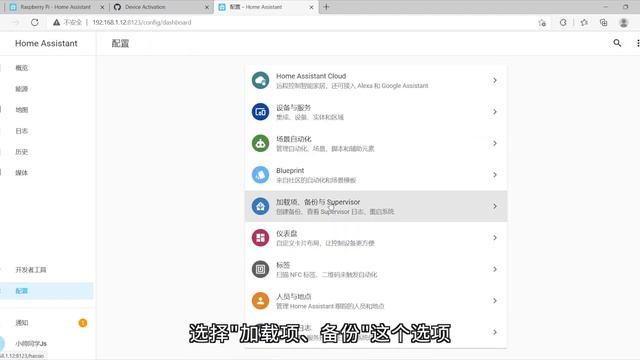Expand the bottom row chevron under 人员与地点
640x360 pixels.
click(x=495, y=332)
